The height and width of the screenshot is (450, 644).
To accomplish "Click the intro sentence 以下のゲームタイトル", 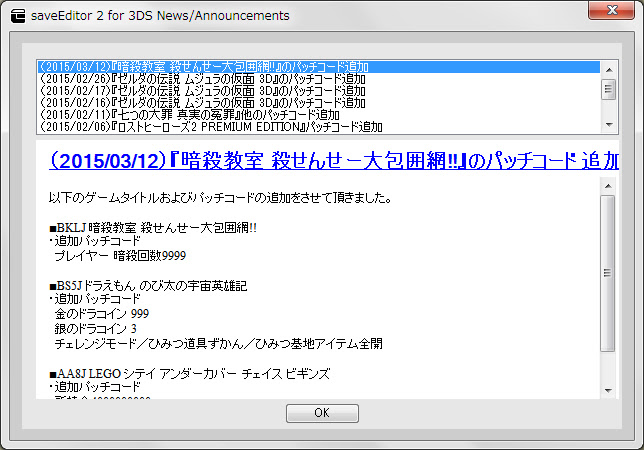I will [x=220, y=198].
